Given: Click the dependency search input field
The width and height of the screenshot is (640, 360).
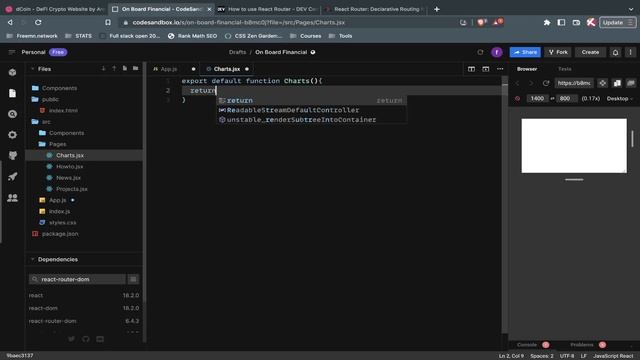Looking at the screenshot, I should pyautogui.click(x=78, y=279).
